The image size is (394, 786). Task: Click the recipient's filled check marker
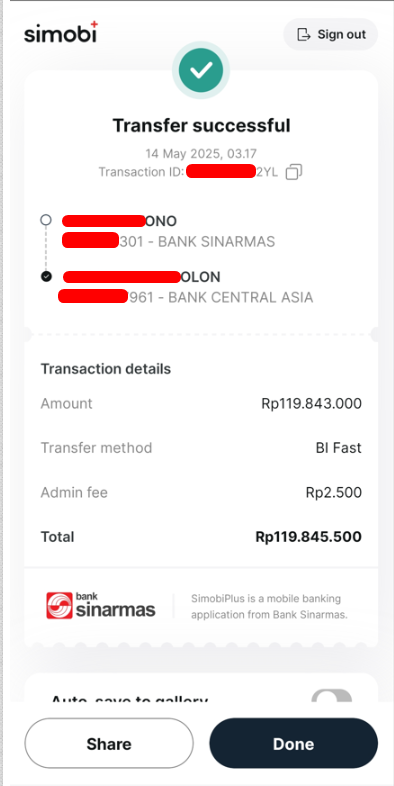[46, 277]
